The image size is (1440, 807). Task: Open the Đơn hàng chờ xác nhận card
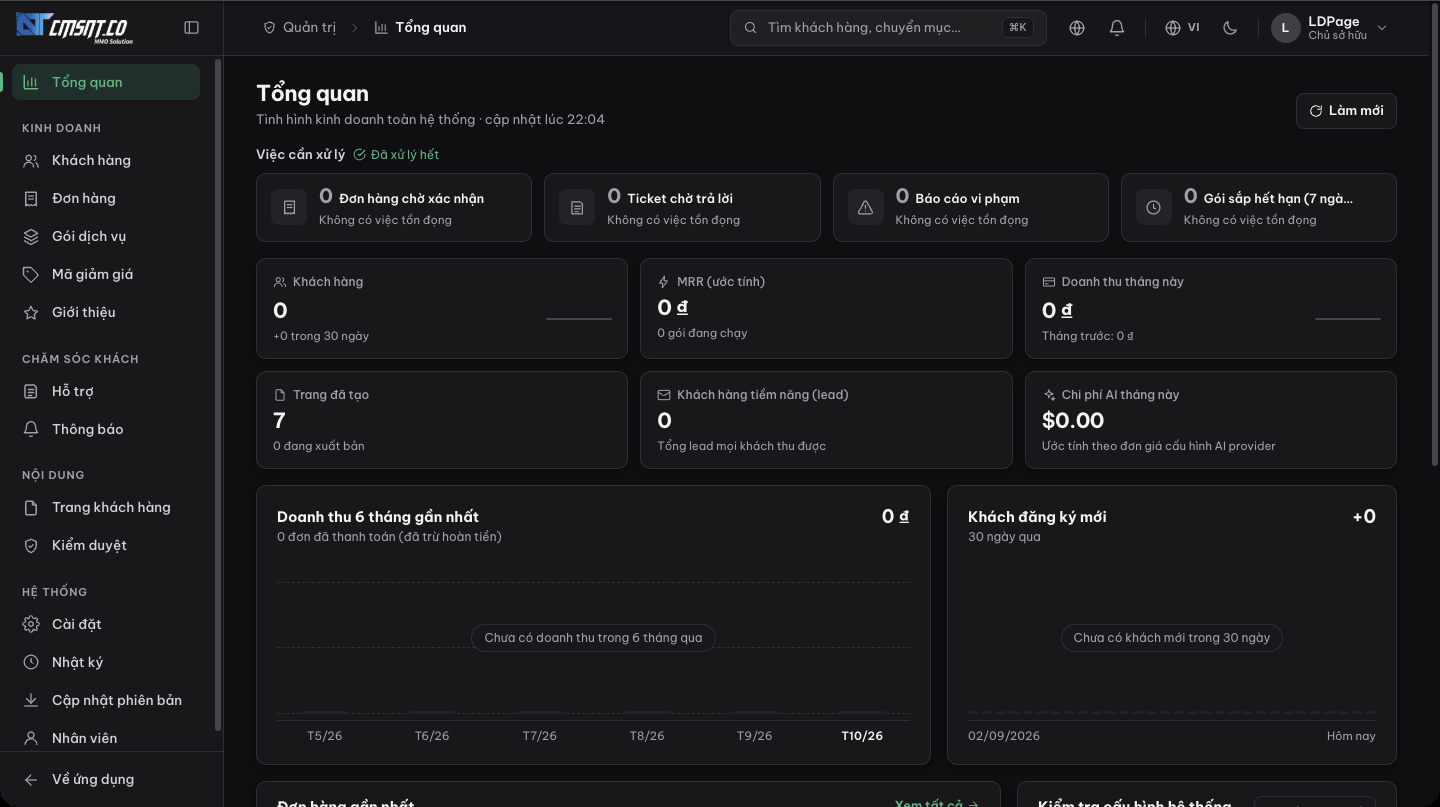point(394,207)
